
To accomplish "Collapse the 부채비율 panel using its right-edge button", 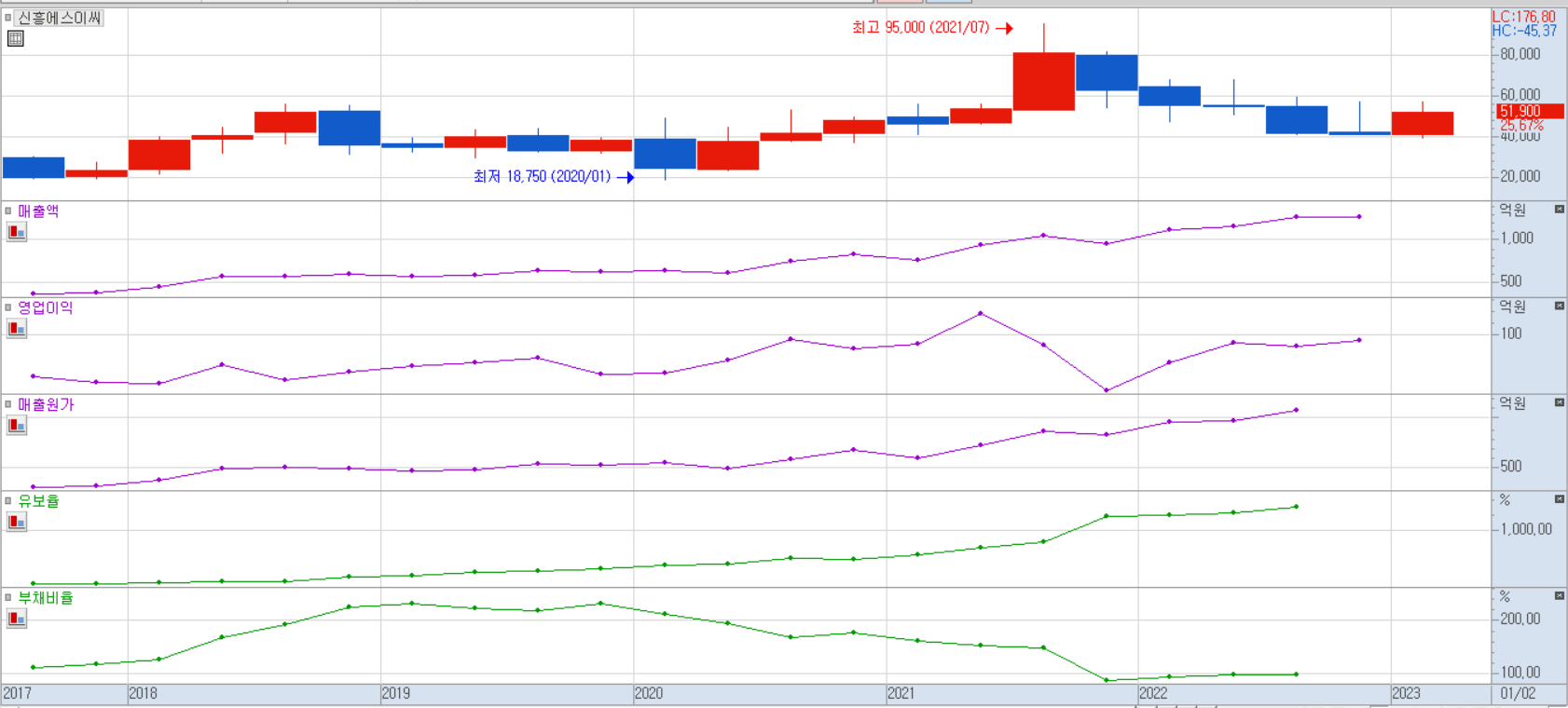I will [1559, 595].
